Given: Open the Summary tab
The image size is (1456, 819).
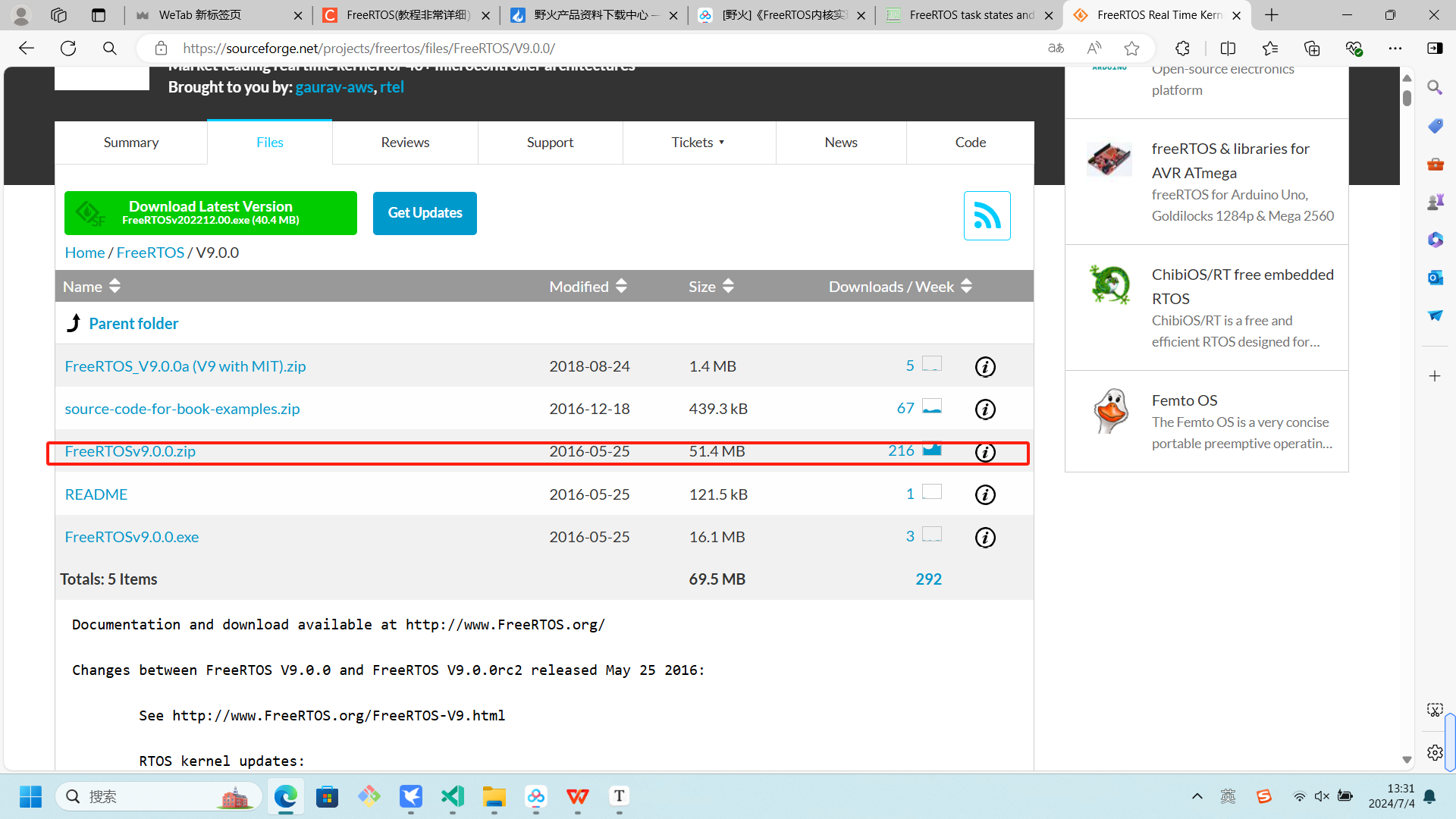Looking at the screenshot, I should pyautogui.click(x=130, y=143).
